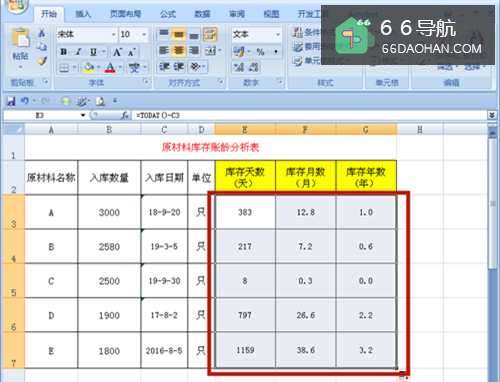The image size is (500, 382).
Task: Toggle Underline formatting button
Action: [x=93, y=52]
